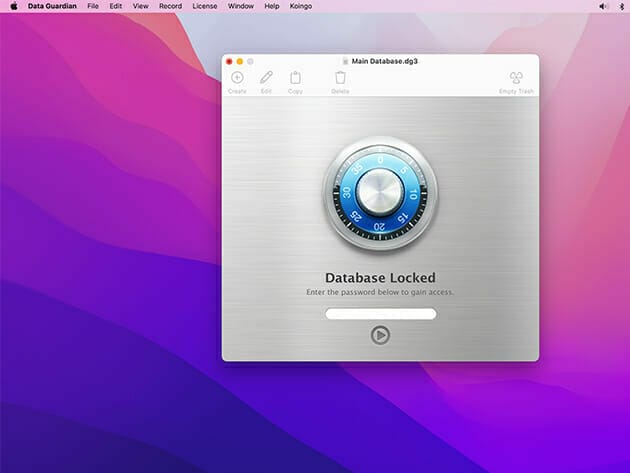Click the combination lock dial

pyautogui.click(x=380, y=191)
